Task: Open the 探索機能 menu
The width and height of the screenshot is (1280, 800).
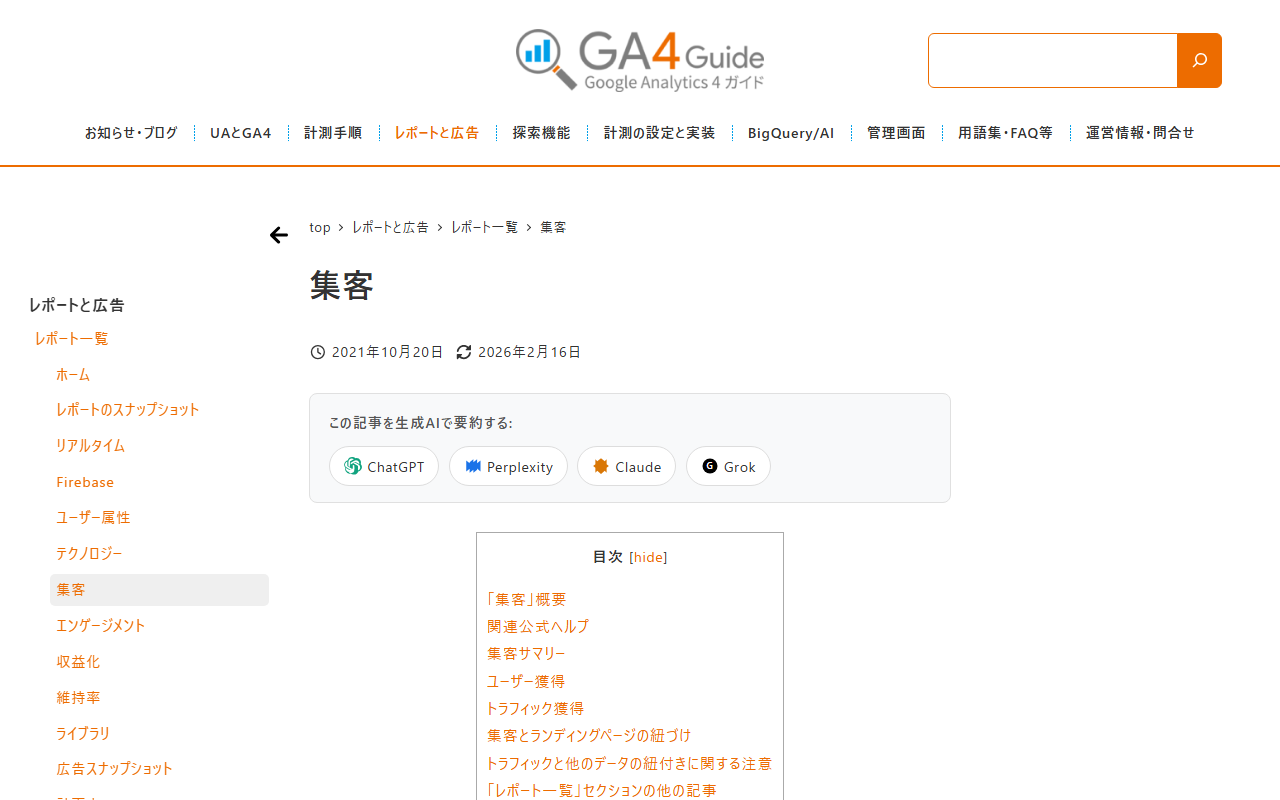Action: tap(541, 133)
